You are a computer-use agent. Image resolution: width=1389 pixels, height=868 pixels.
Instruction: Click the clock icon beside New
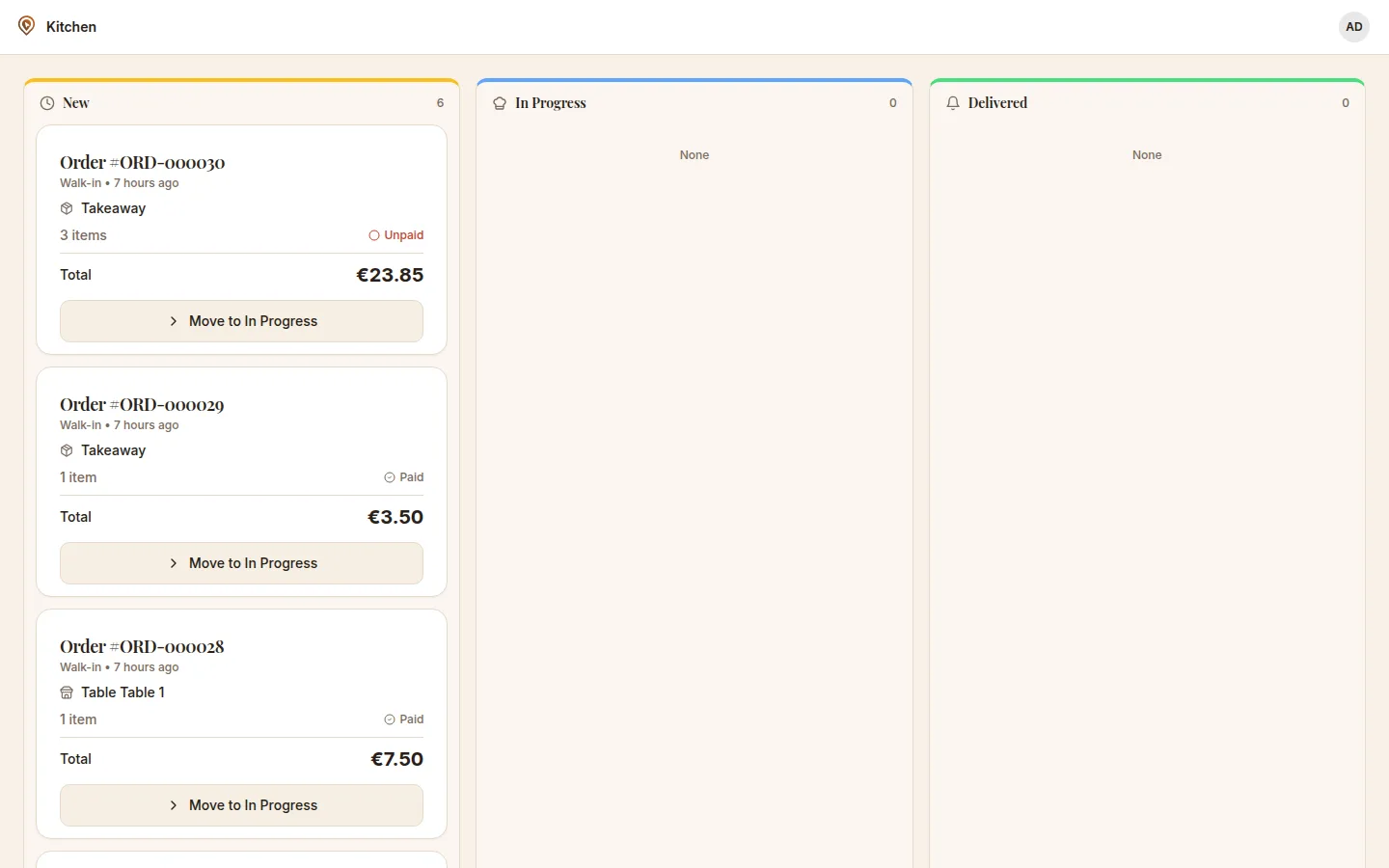(47, 103)
